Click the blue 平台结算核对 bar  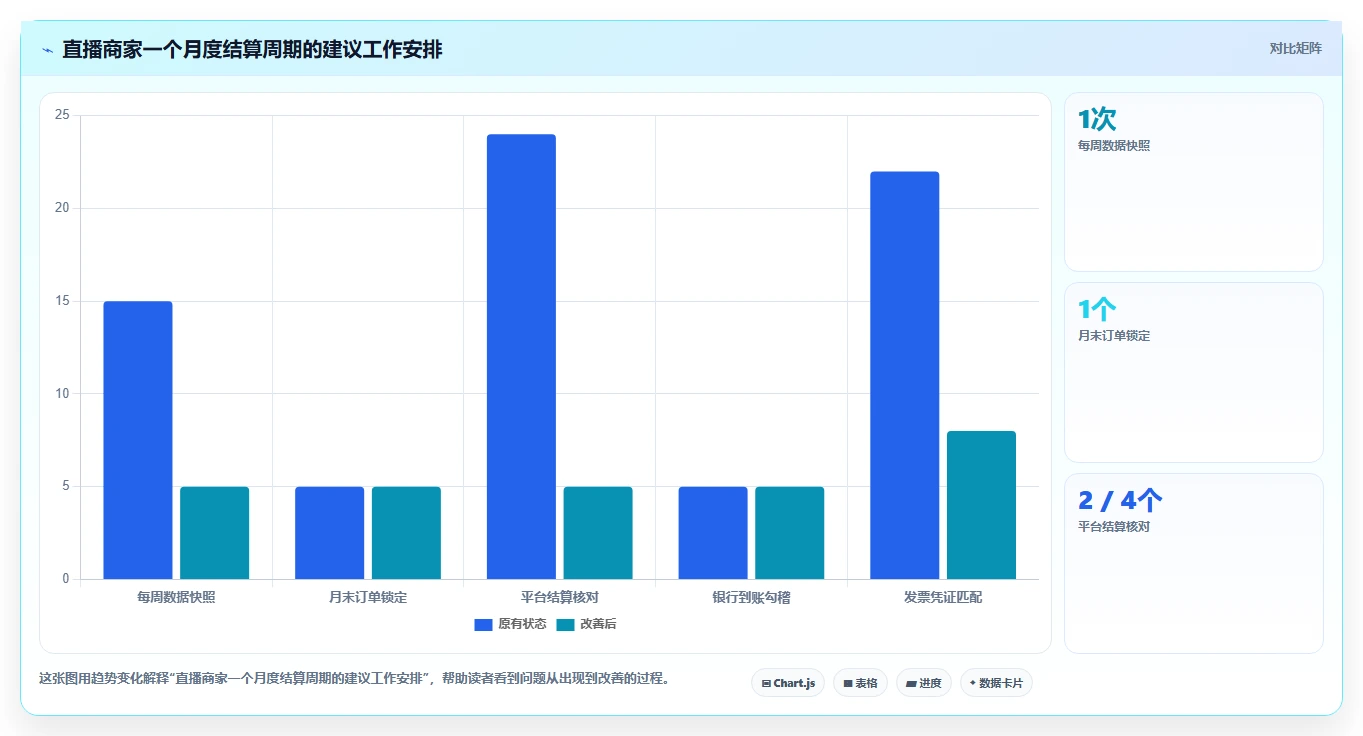(521, 357)
